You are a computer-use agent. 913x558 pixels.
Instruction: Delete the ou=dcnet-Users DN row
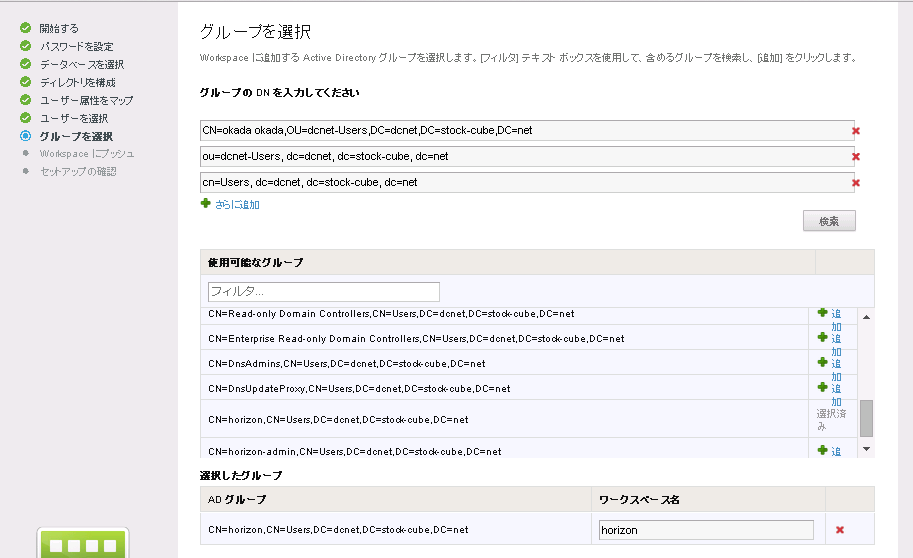856,157
